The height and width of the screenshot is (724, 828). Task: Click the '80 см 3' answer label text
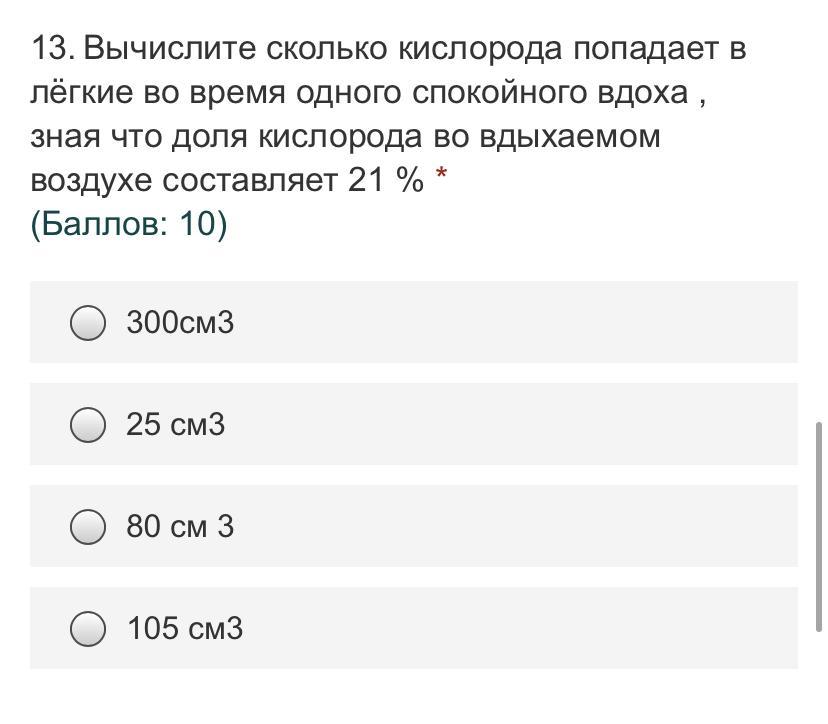click(180, 527)
